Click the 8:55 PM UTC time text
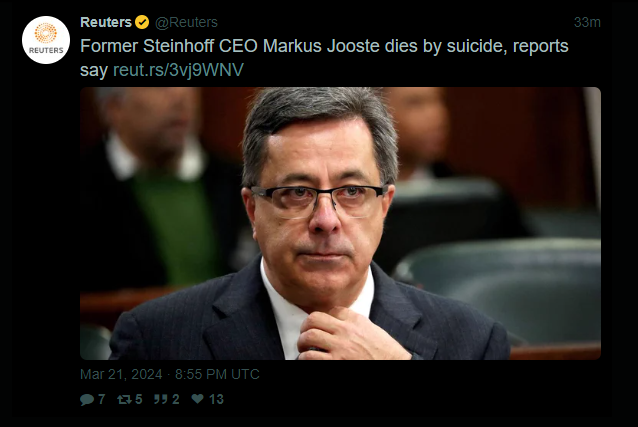638x427 pixels. pyautogui.click(x=217, y=374)
